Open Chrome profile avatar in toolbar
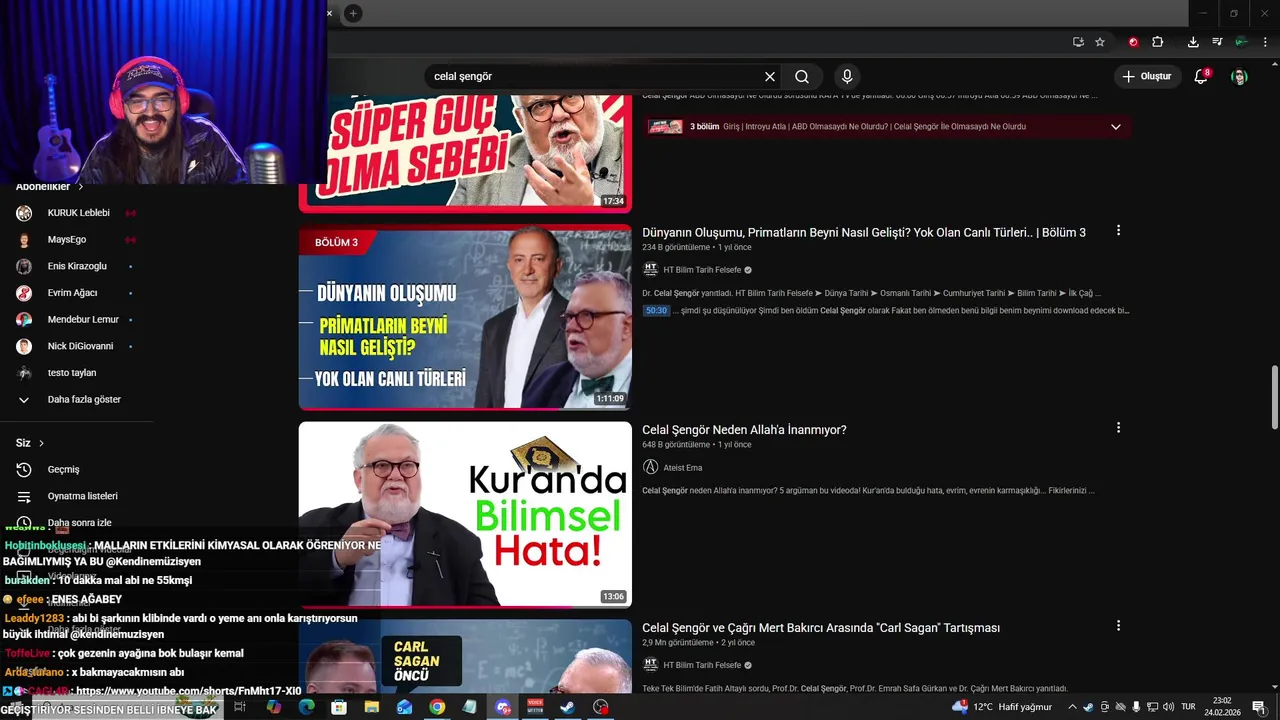The height and width of the screenshot is (720, 1280). pos(1241,42)
